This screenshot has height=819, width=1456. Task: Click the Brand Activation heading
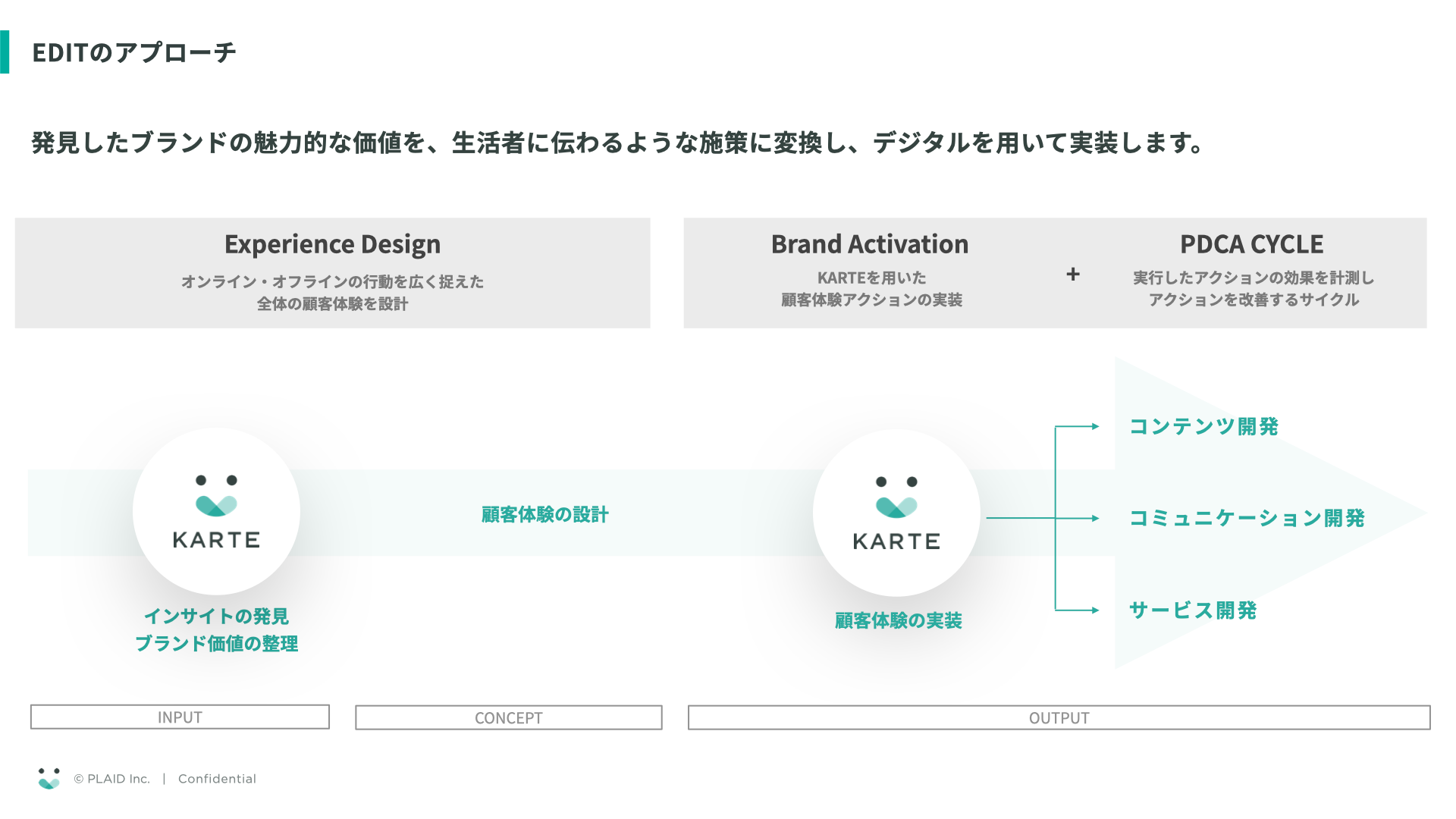(870, 244)
